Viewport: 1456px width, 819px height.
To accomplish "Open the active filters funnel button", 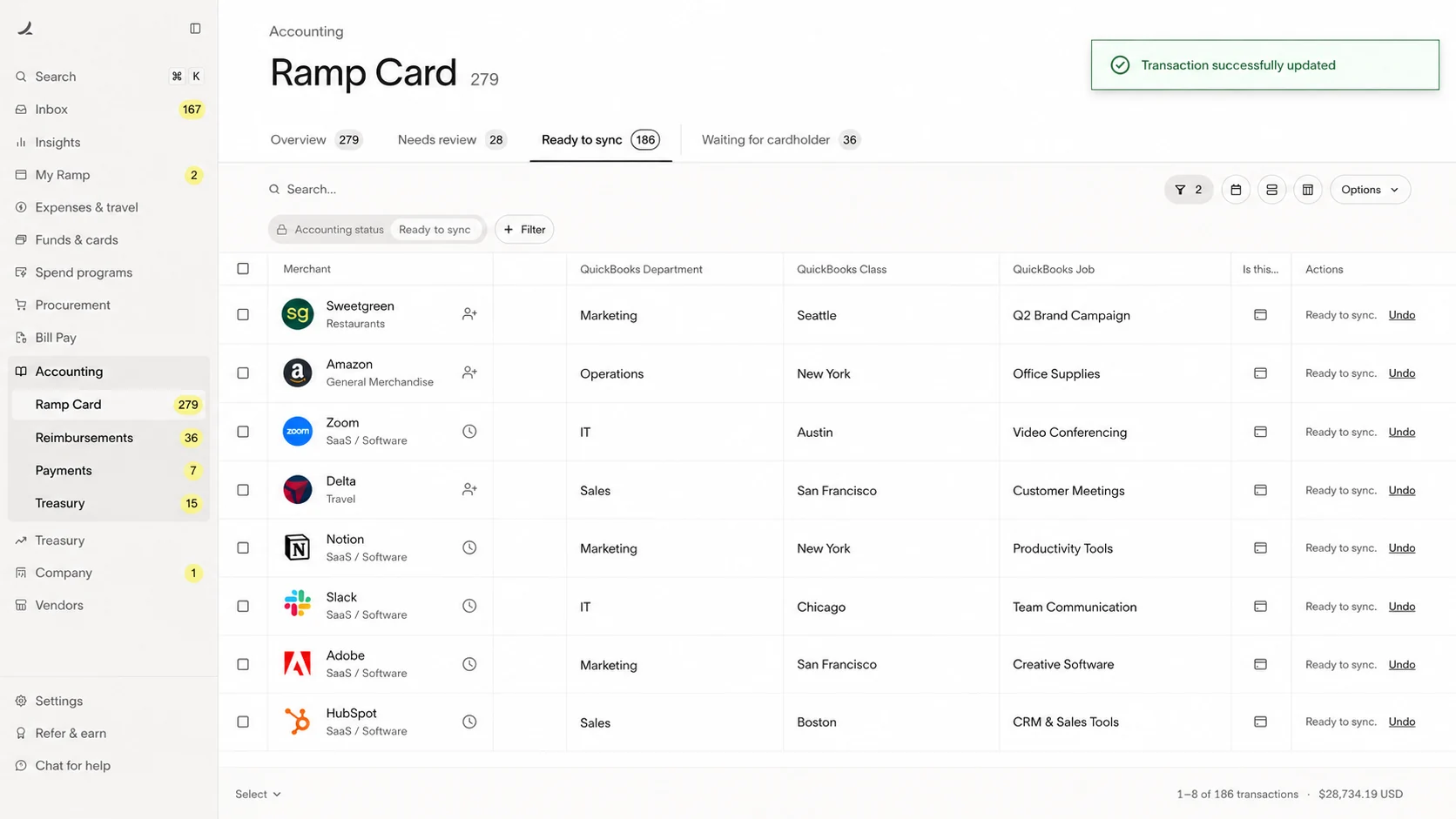I will [1189, 190].
